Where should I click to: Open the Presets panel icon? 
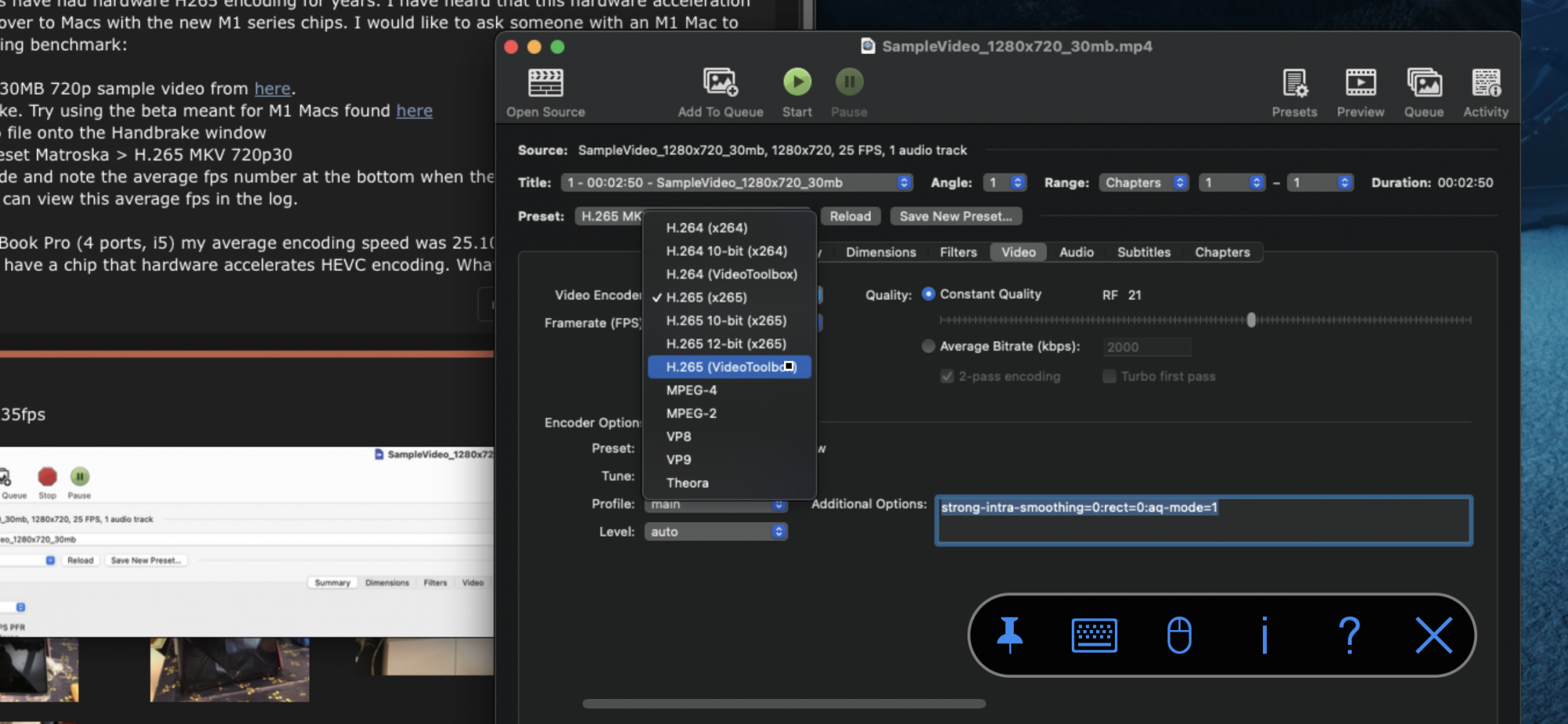click(x=1294, y=82)
